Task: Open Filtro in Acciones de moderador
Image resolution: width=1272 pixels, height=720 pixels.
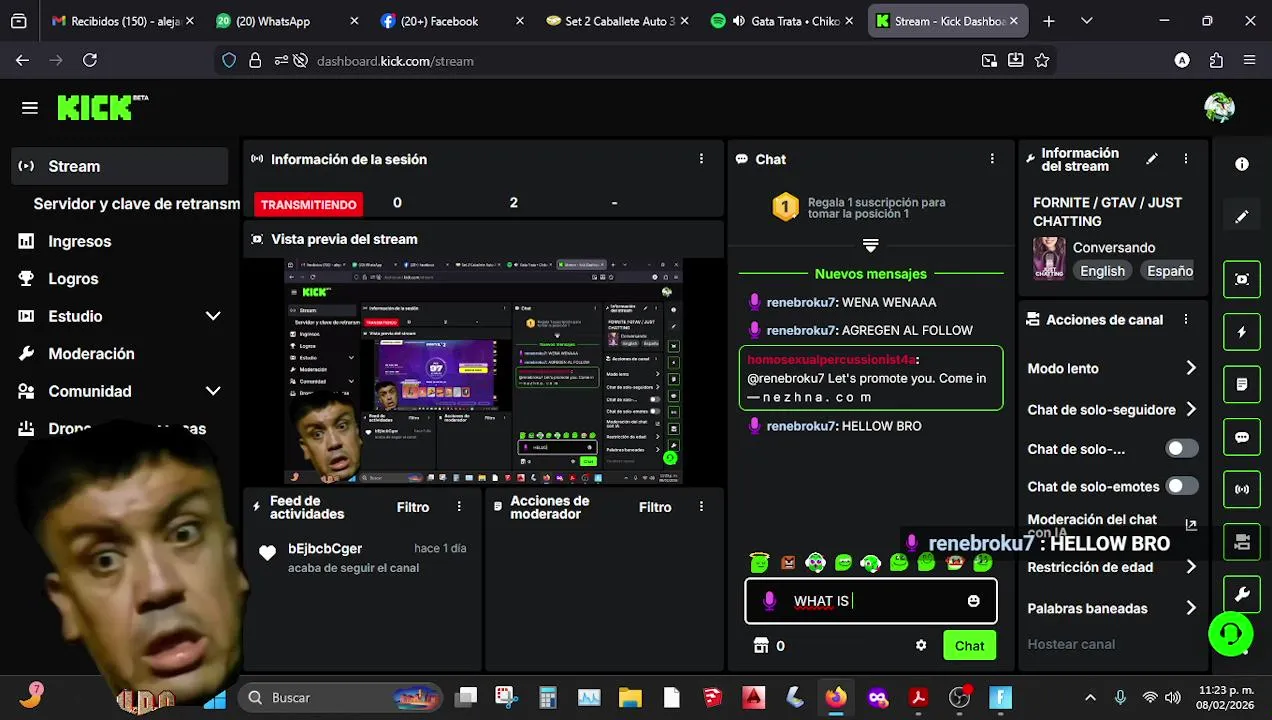Action: (655, 507)
